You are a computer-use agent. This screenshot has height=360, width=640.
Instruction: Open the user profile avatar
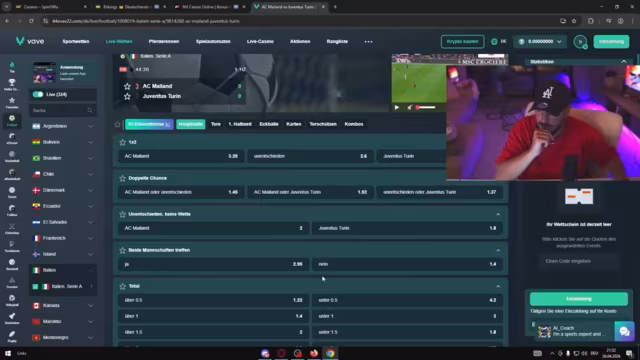[x=580, y=42]
